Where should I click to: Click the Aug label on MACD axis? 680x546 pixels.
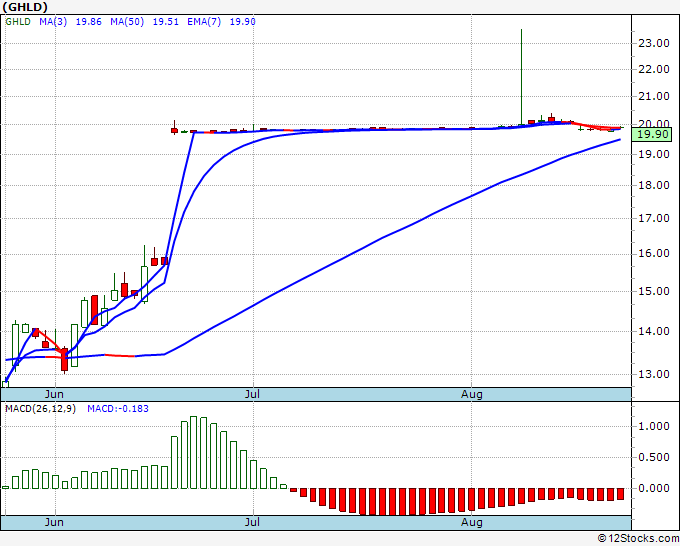point(471,522)
